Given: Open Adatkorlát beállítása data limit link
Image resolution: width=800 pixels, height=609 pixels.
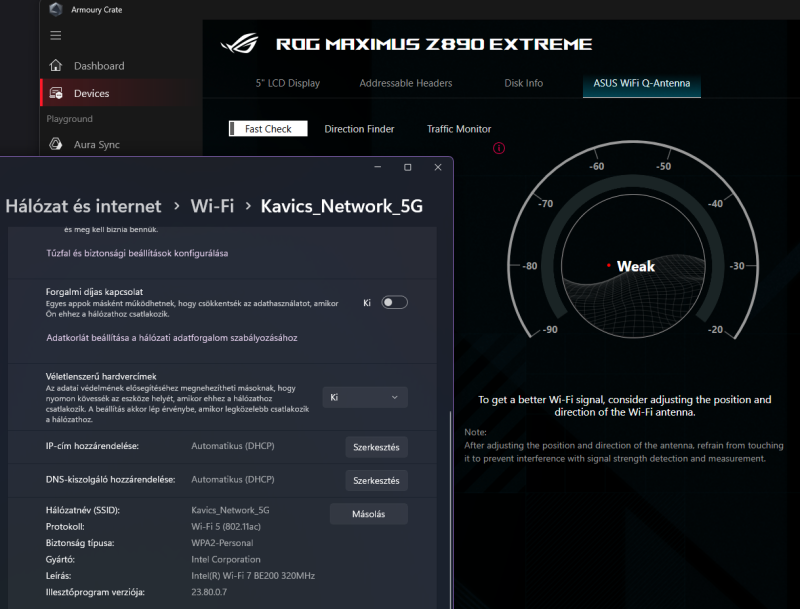Looking at the screenshot, I should (171, 338).
